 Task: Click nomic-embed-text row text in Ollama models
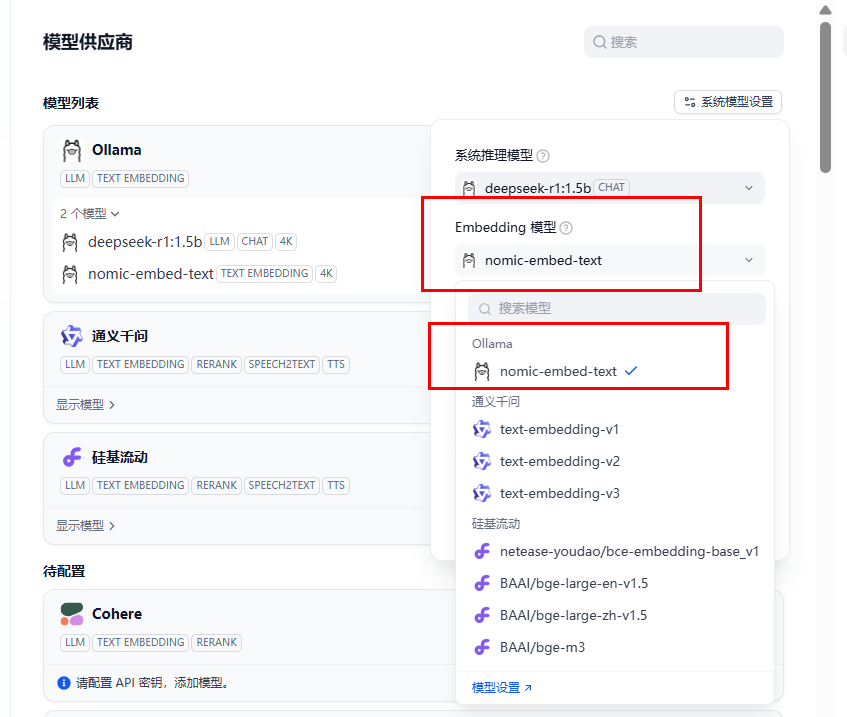(x=151, y=274)
